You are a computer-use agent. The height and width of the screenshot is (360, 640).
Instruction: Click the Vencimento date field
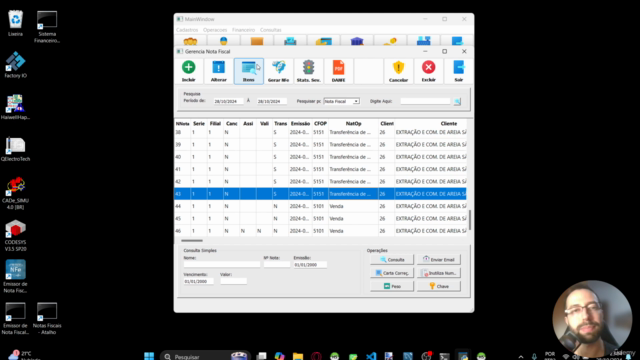(198, 281)
